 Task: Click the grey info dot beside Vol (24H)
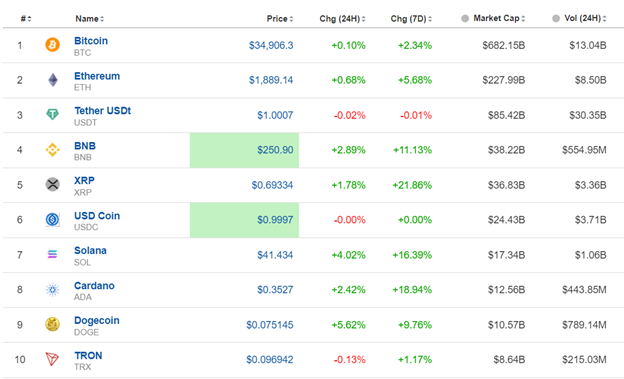pos(556,18)
